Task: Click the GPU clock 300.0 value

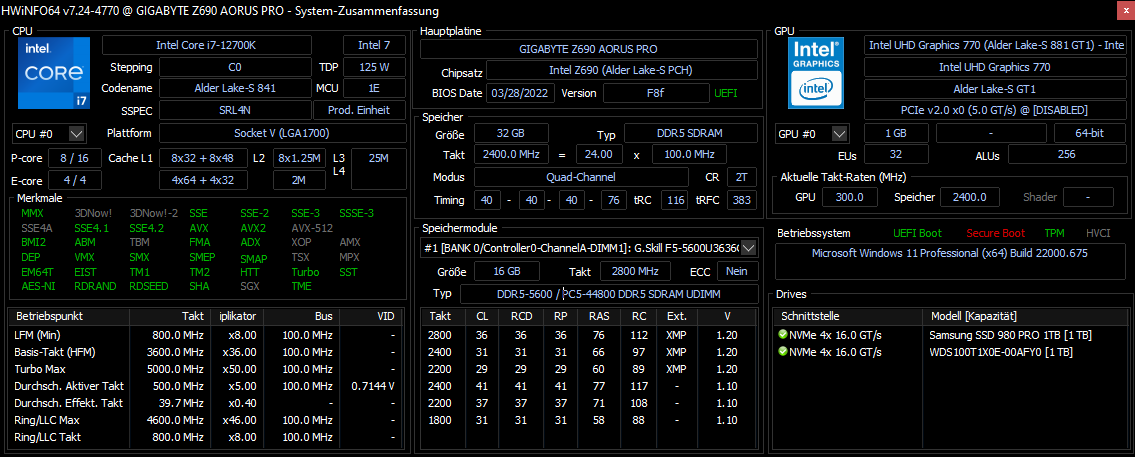Action: [x=850, y=197]
